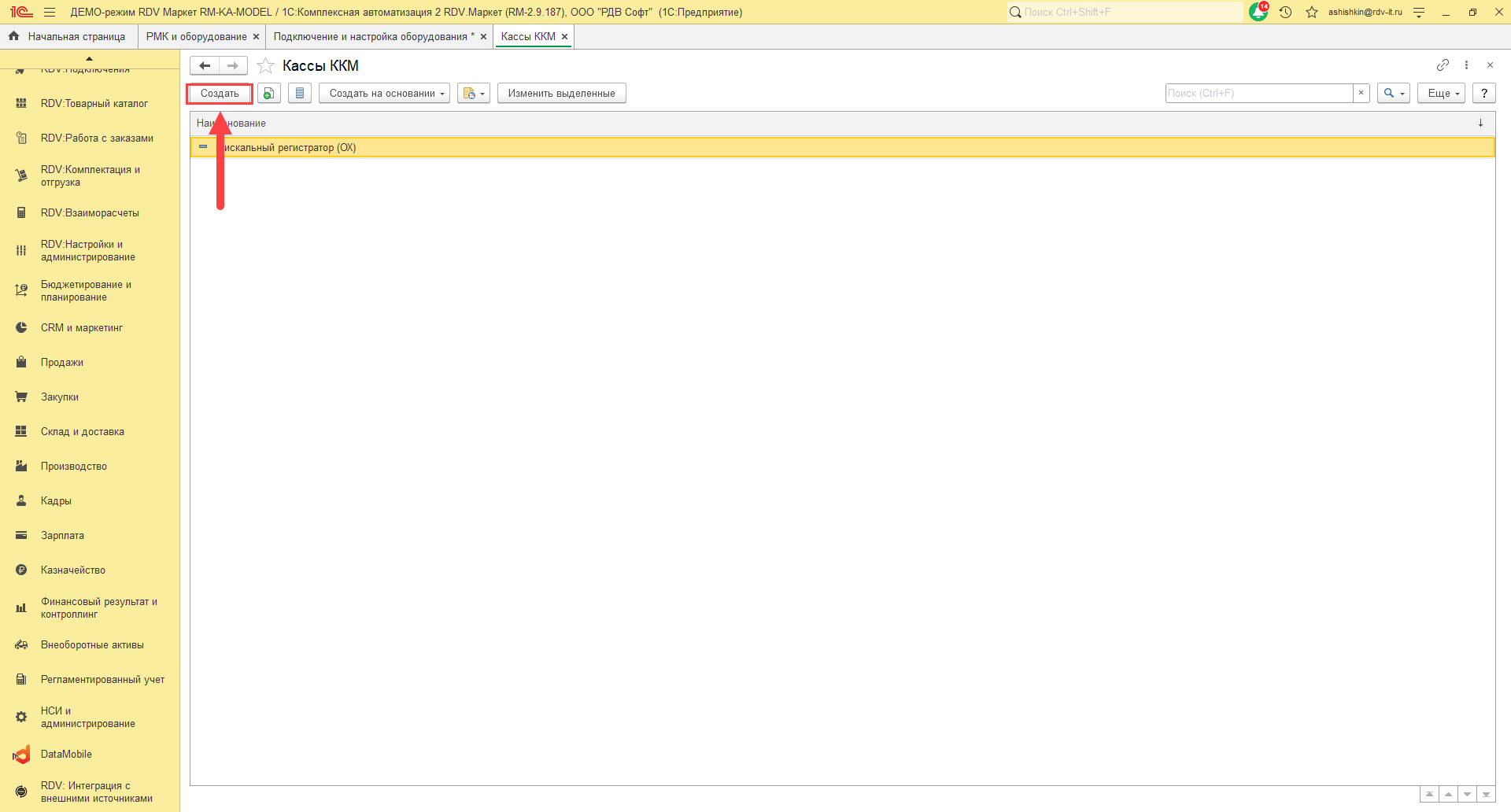Clear the list search field
This screenshot has height=812, width=1511.
point(1361,93)
